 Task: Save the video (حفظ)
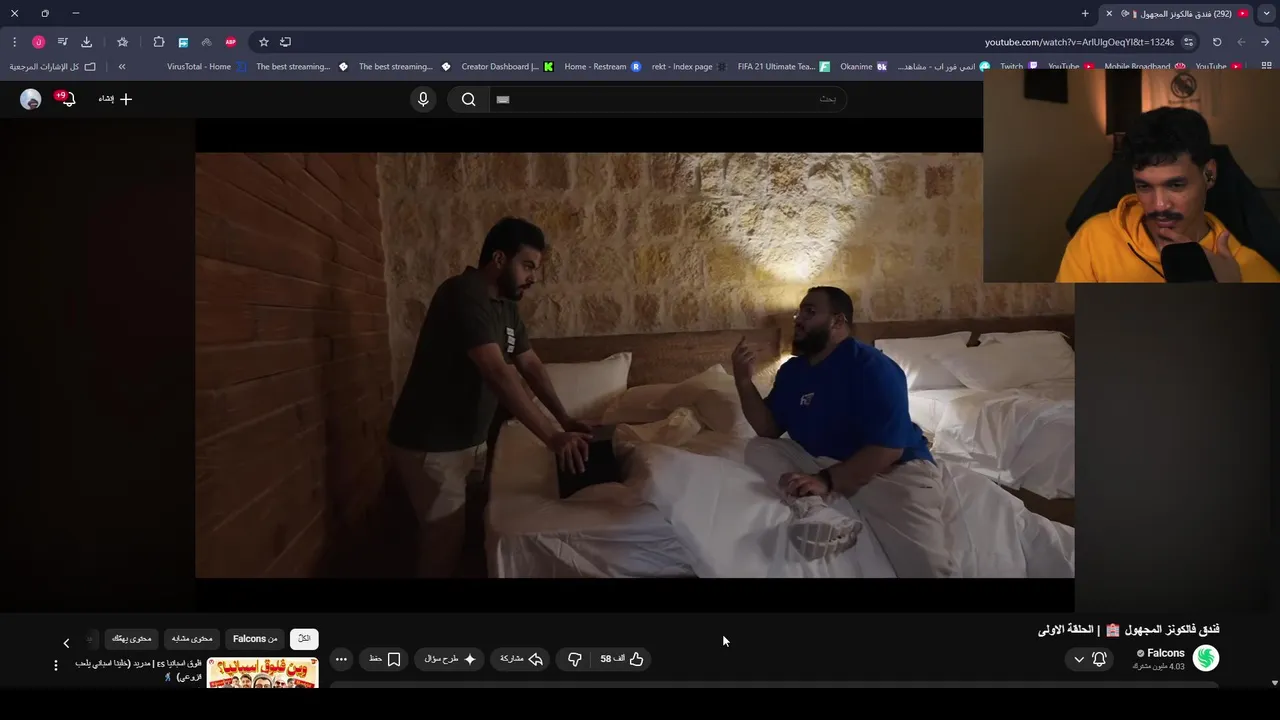[x=384, y=659]
